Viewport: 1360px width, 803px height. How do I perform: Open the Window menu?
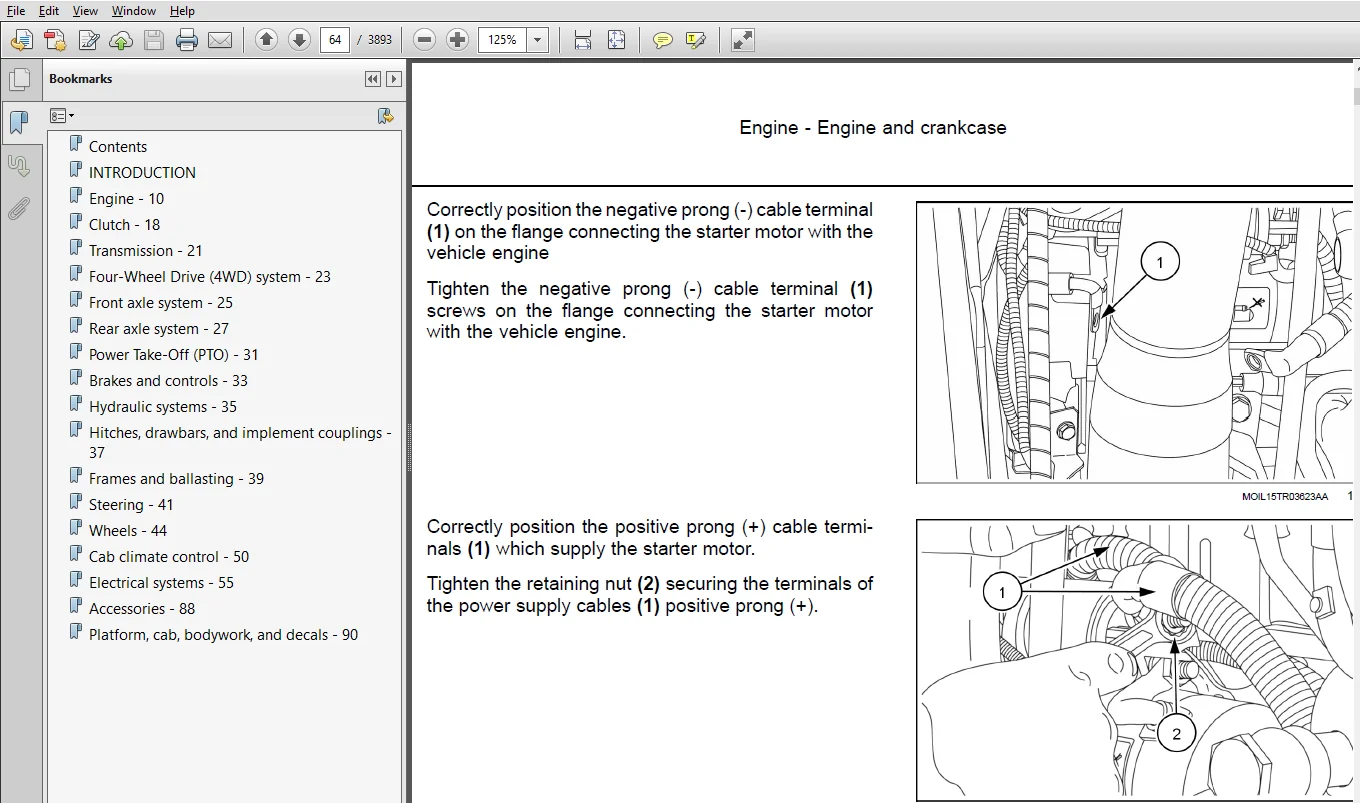pos(134,10)
